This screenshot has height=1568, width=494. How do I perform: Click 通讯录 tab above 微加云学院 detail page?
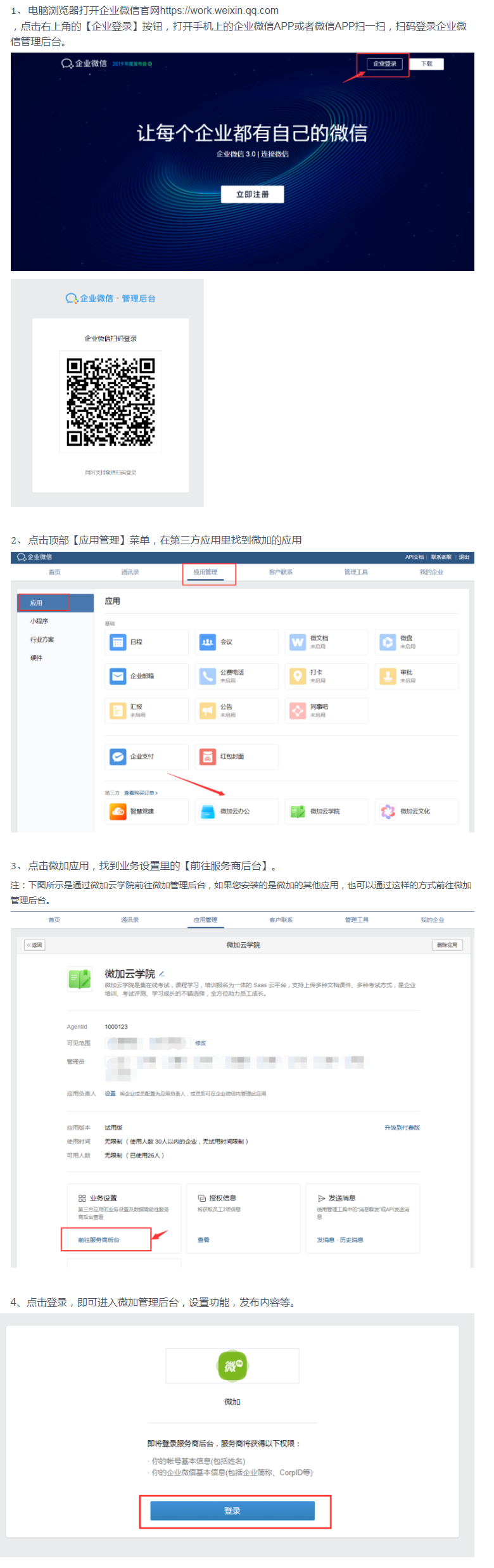130,920
